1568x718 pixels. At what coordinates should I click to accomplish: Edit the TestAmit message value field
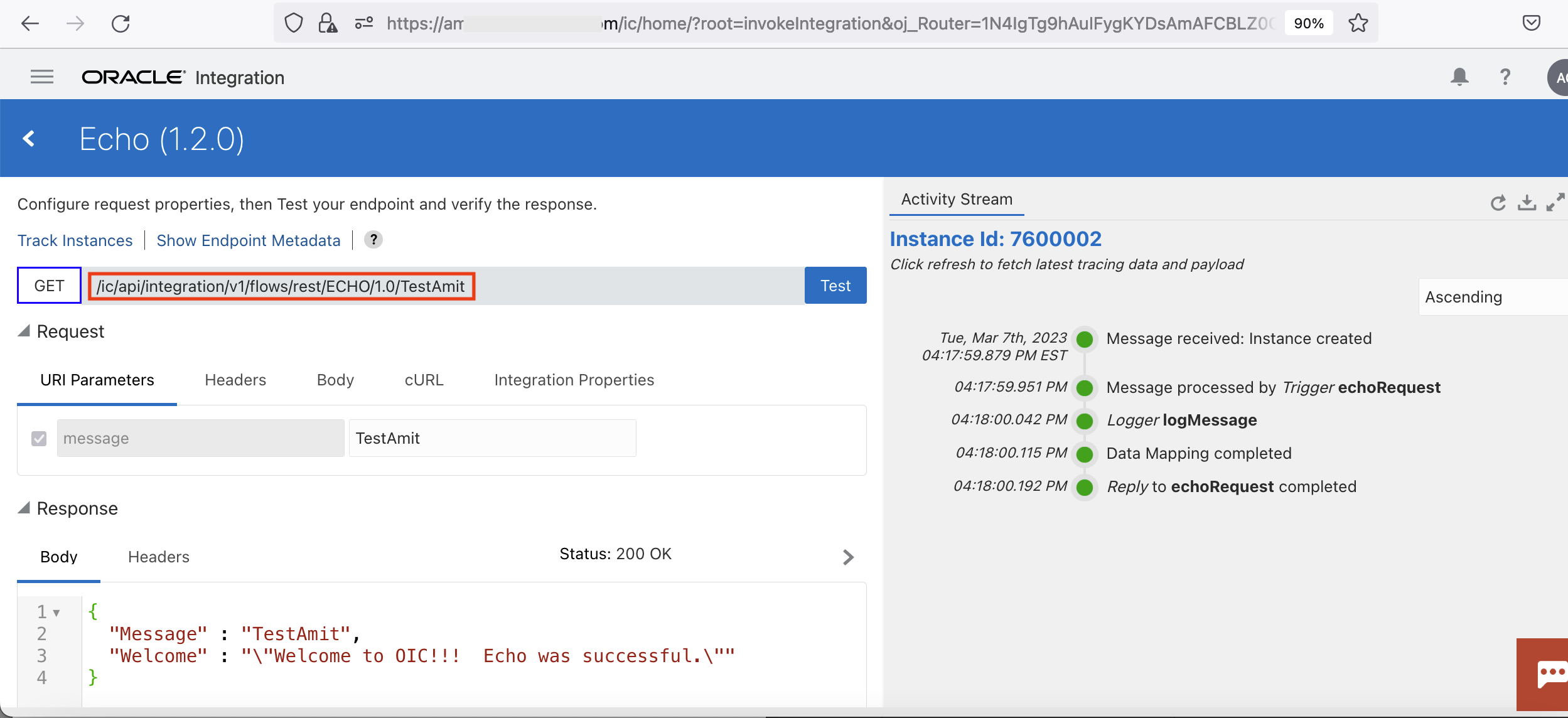pos(492,438)
